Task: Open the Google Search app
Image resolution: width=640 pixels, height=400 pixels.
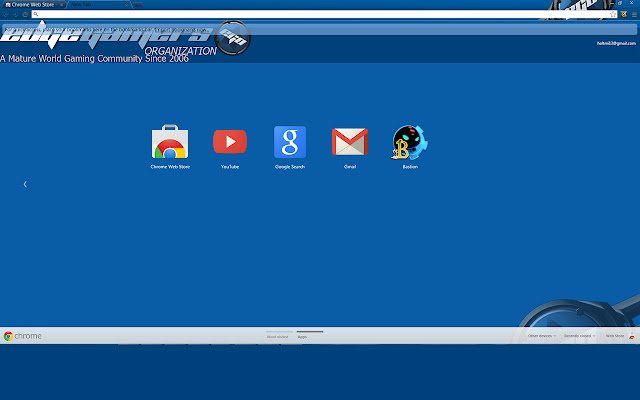Action: 290,142
